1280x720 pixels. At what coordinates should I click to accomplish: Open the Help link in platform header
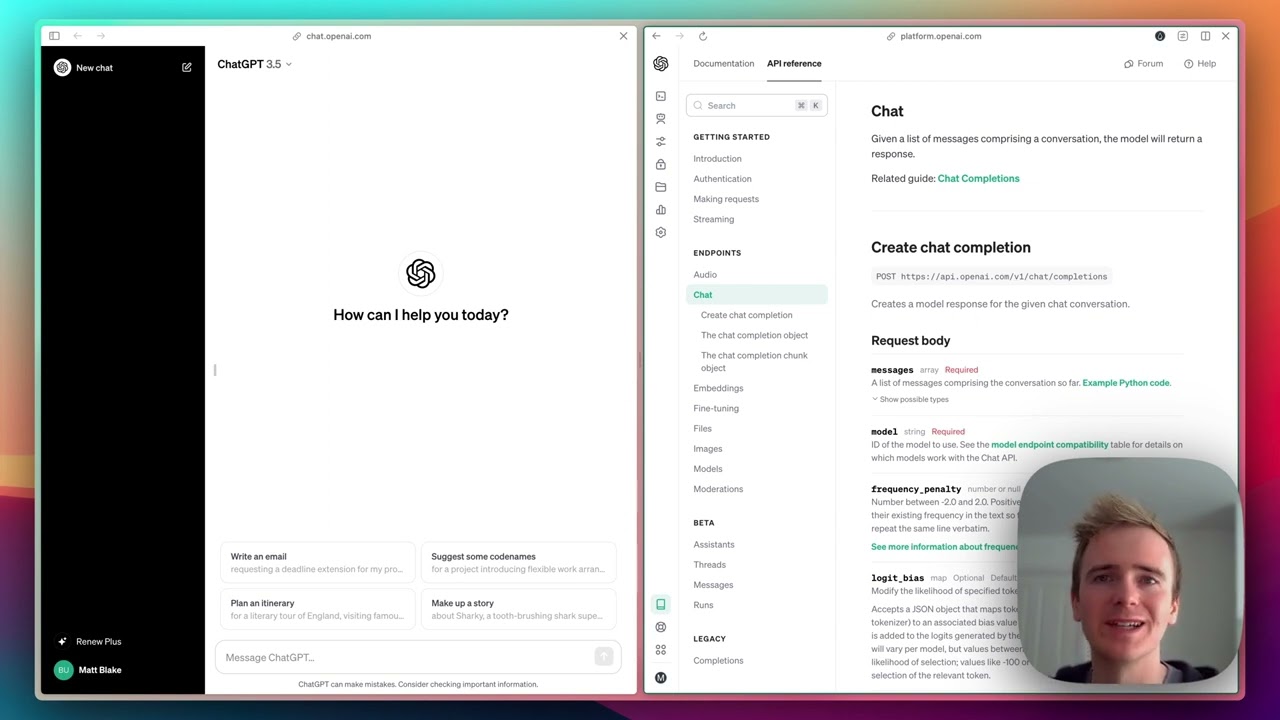(x=1200, y=64)
